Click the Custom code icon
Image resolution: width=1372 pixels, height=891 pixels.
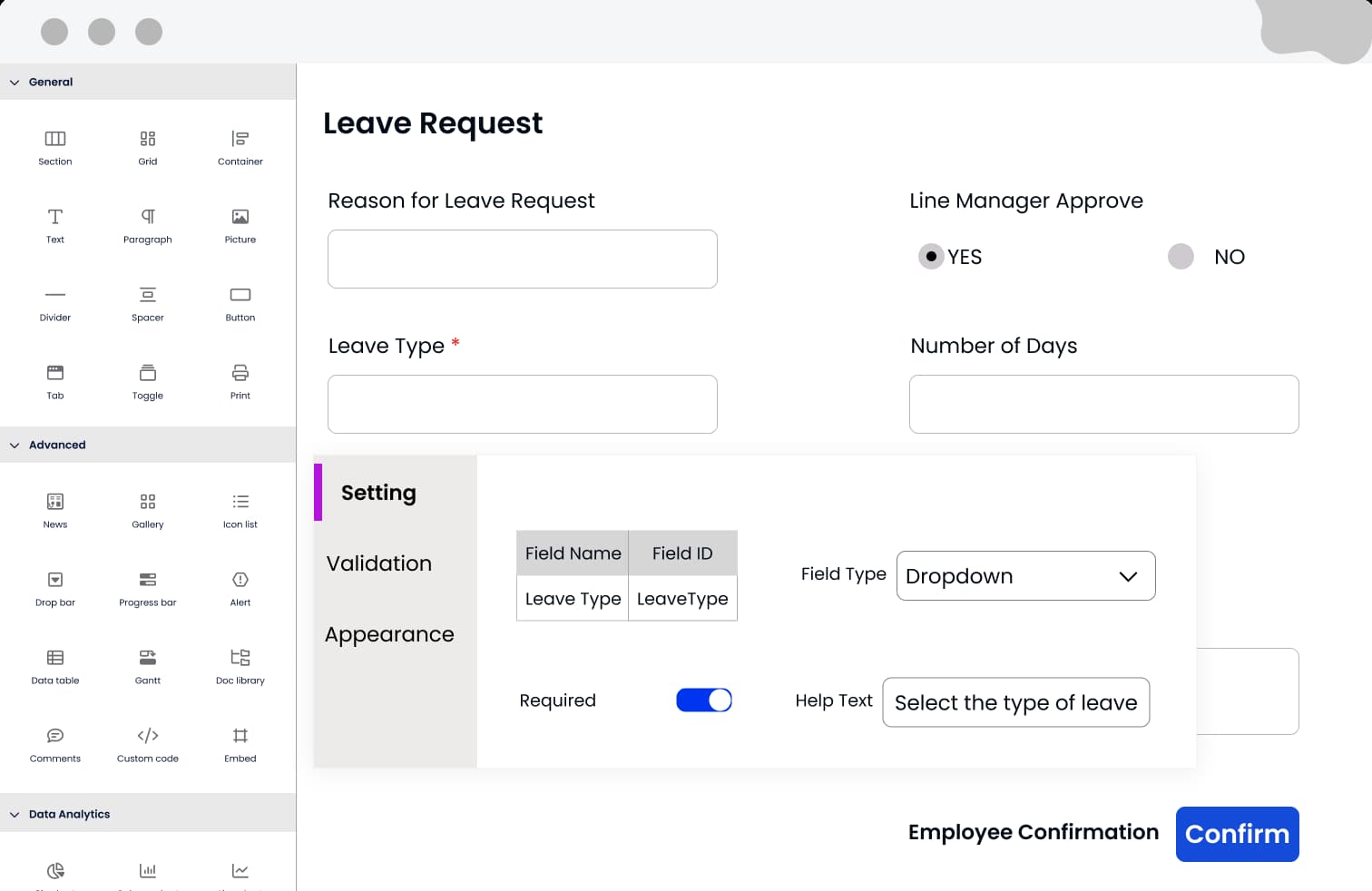tap(148, 736)
